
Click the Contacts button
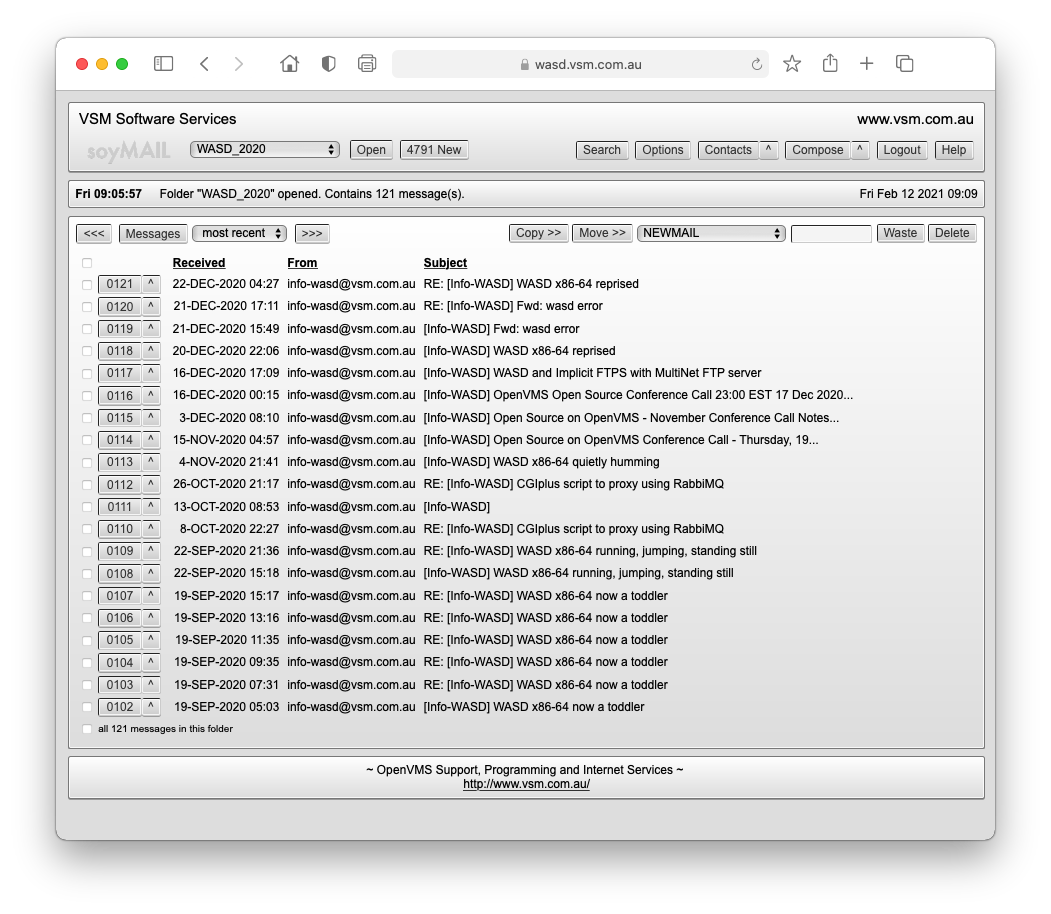(x=728, y=150)
